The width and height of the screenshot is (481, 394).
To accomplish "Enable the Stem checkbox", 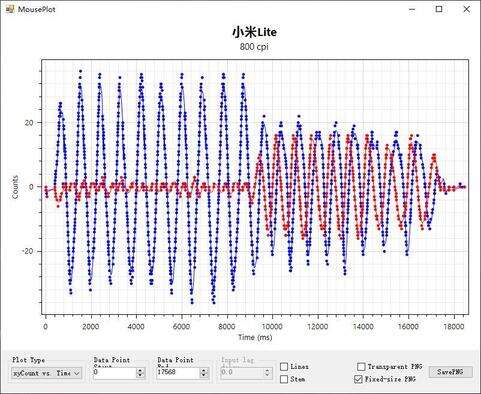I will [284, 379].
